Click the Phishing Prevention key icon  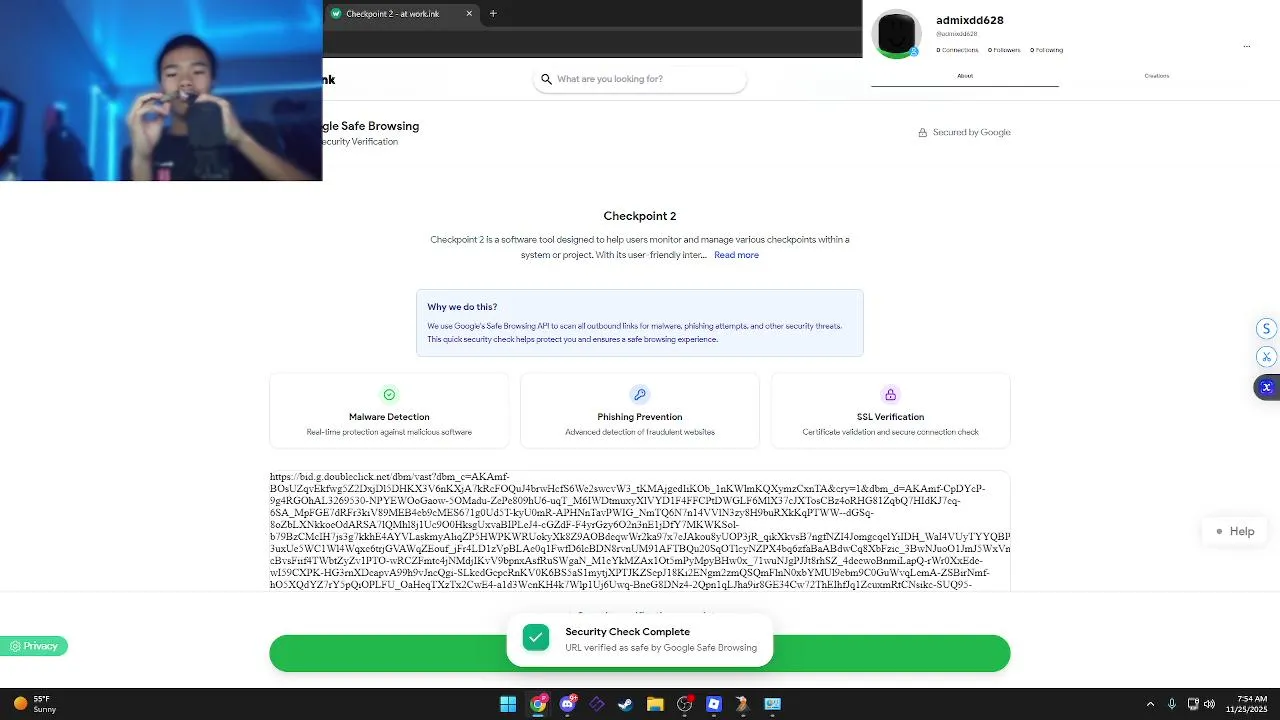[x=640, y=395]
